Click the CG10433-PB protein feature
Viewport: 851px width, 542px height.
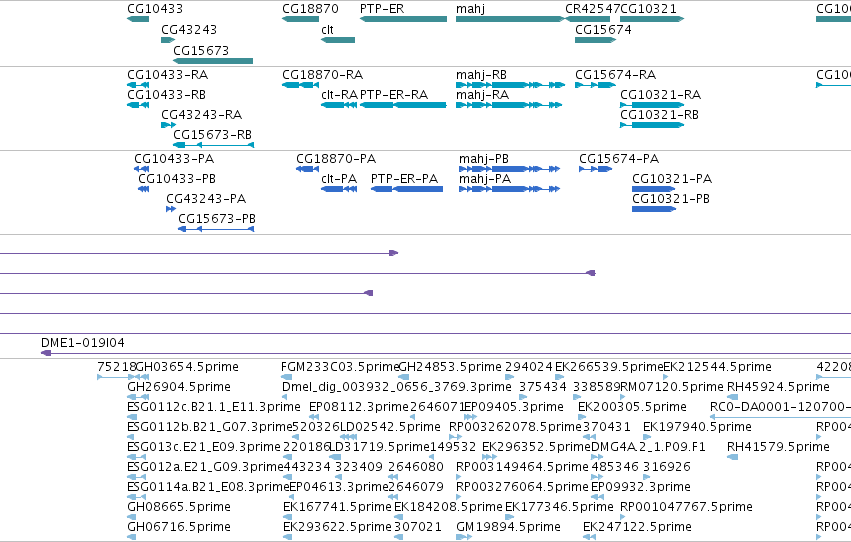pyautogui.click(x=143, y=189)
